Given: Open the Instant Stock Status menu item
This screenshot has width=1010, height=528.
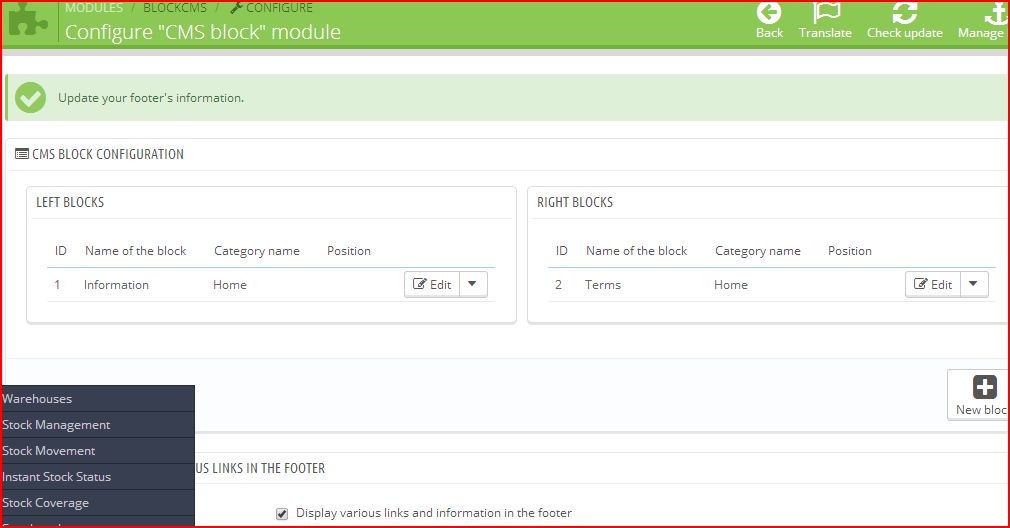Looking at the screenshot, I should point(98,477).
